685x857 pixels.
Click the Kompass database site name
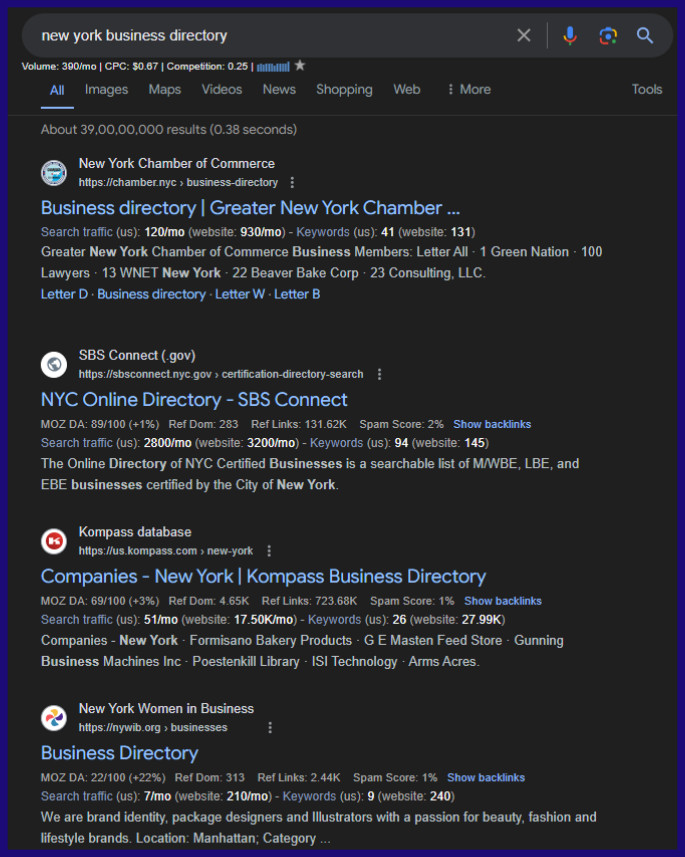(x=135, y=532)
